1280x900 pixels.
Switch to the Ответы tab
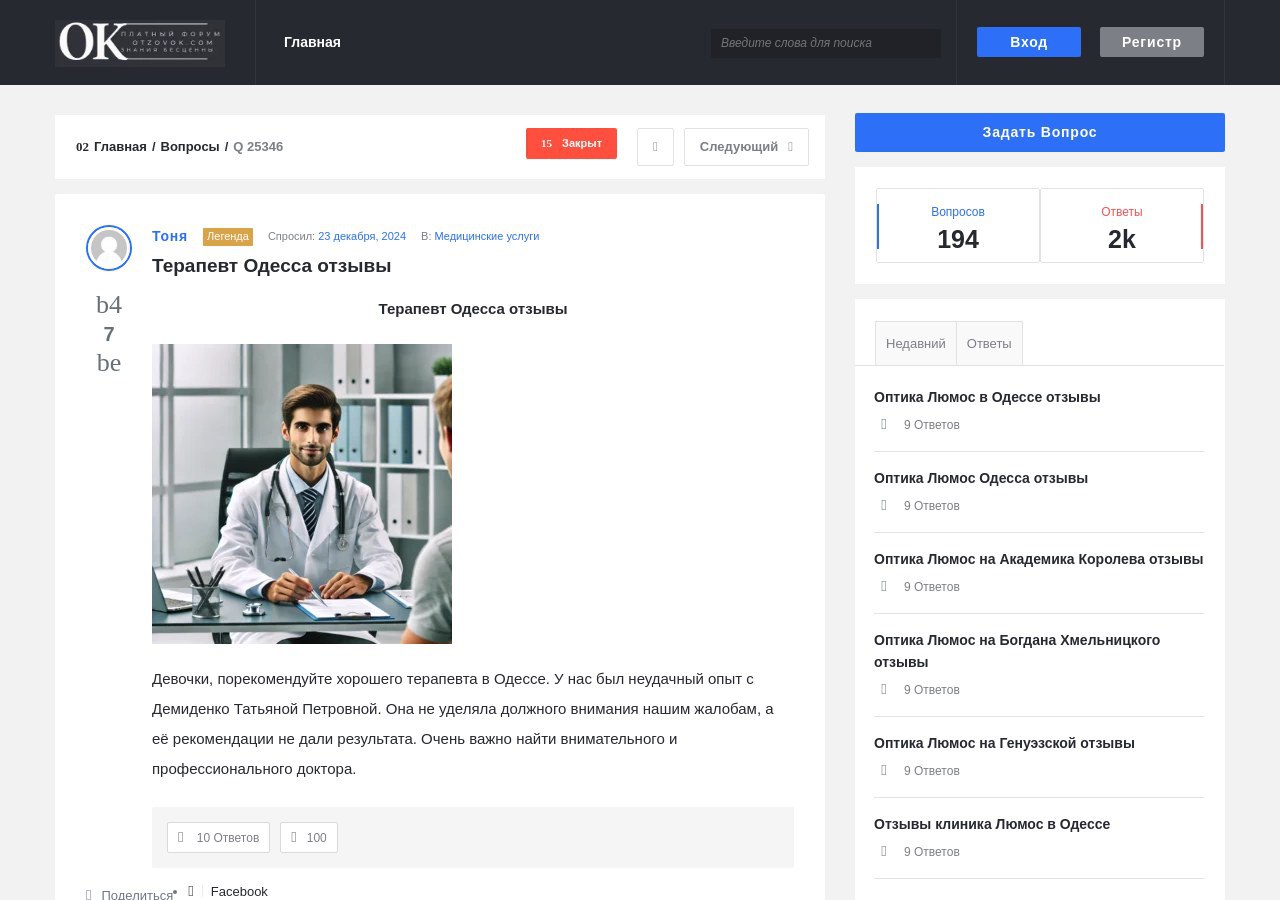click(989, 343)
